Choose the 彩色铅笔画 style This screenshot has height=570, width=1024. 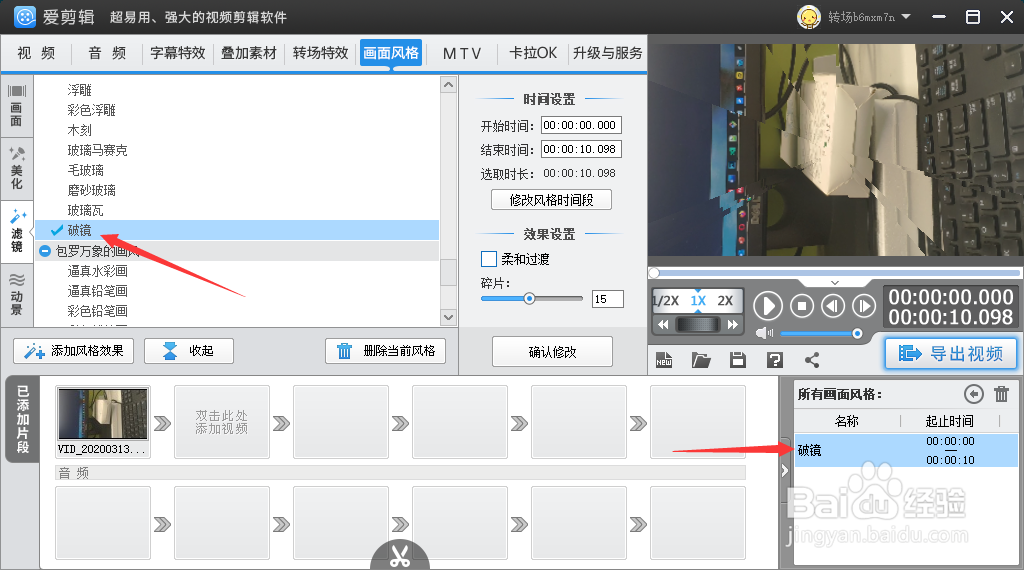click(x=97, y=311)
